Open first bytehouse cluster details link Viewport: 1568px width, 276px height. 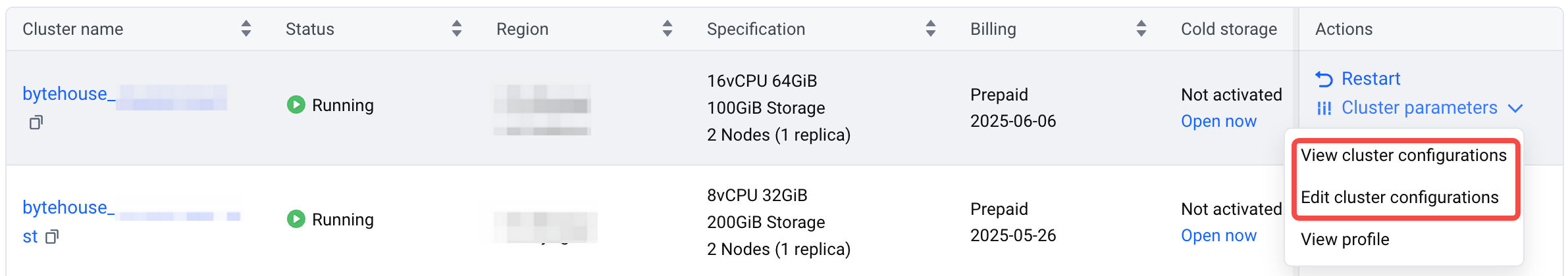click(x=124, y=95)
